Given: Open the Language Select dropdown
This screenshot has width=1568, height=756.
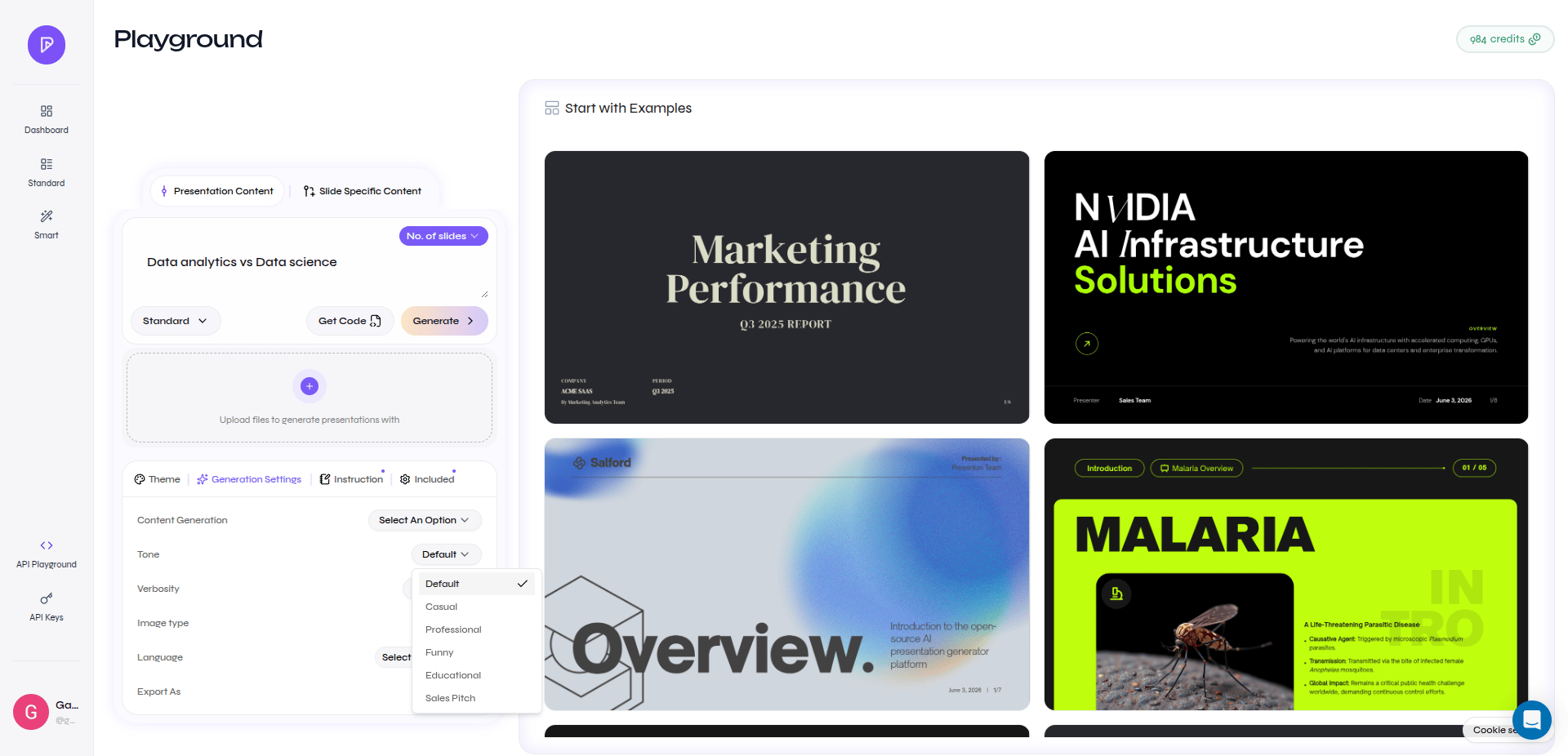Looking at the screenshot, I should point(395,657).
